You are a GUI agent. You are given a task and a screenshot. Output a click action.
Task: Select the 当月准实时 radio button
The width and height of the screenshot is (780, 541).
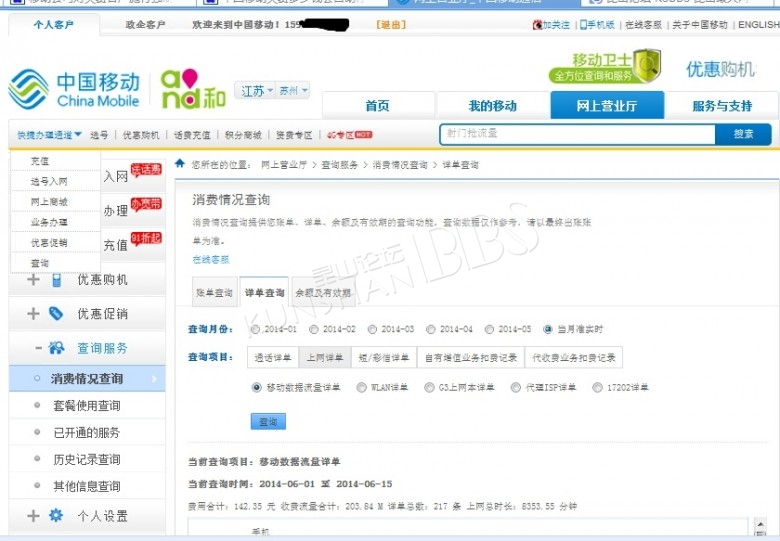(x=548, y=329)
